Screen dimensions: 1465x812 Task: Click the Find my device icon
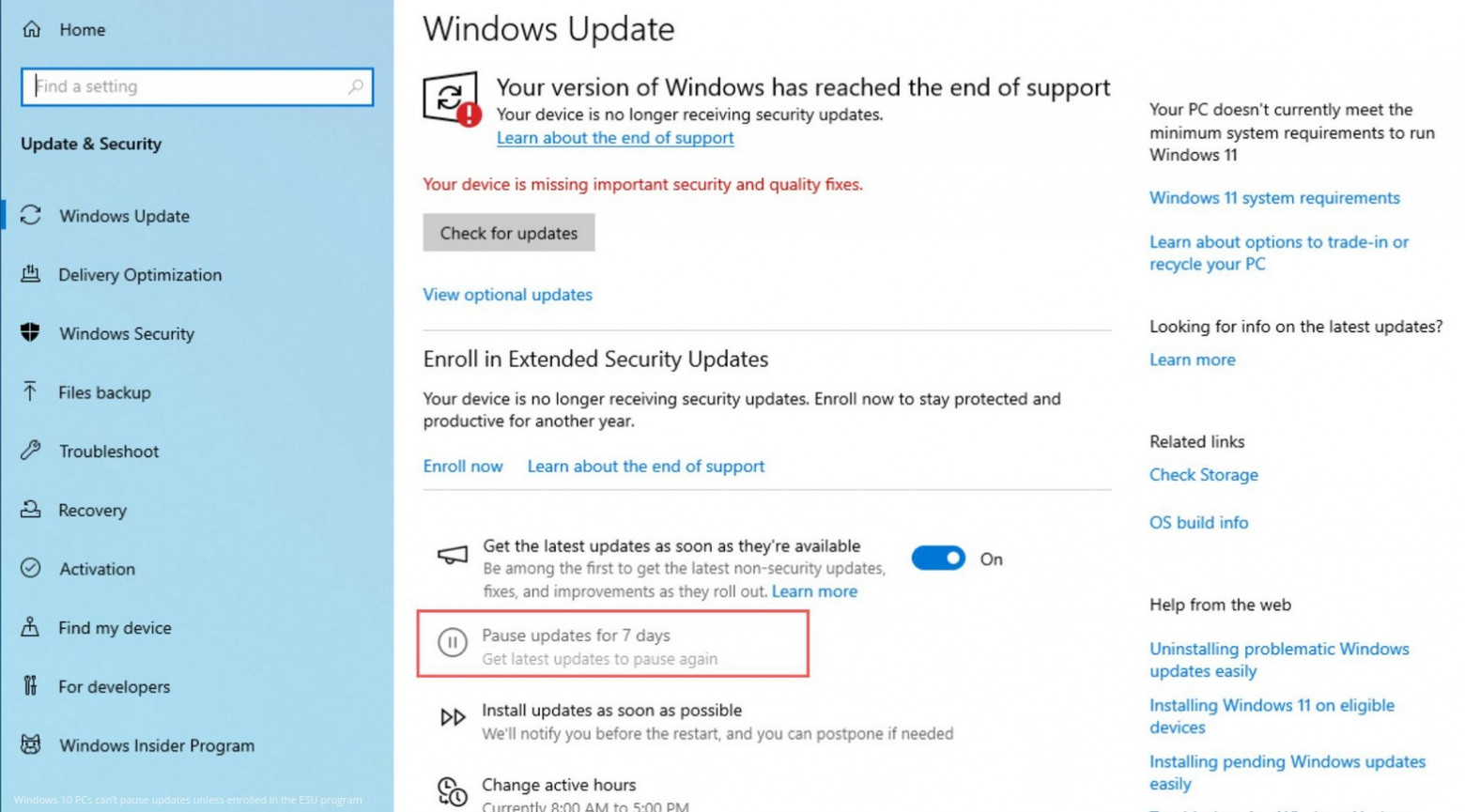[x=31, y=627]
